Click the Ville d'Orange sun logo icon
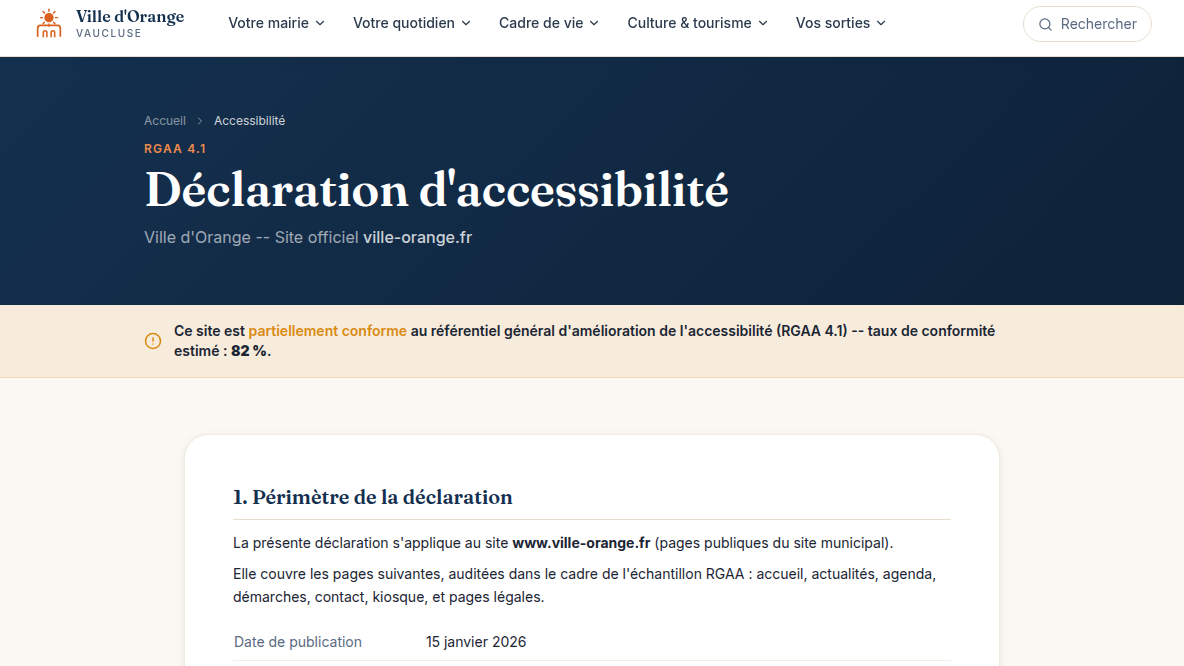 (49, 23)
